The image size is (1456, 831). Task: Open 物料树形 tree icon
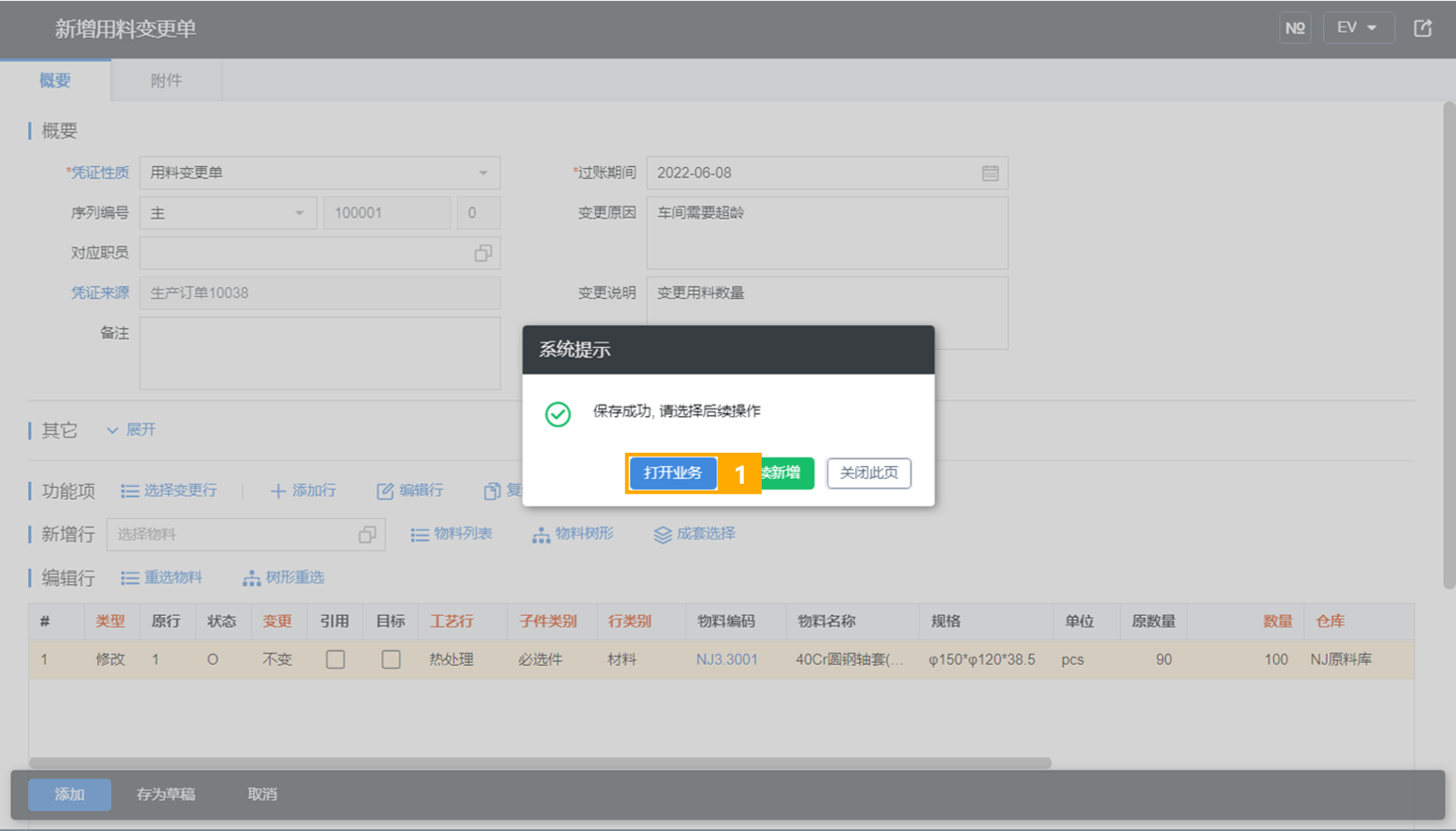coord(541,535)
